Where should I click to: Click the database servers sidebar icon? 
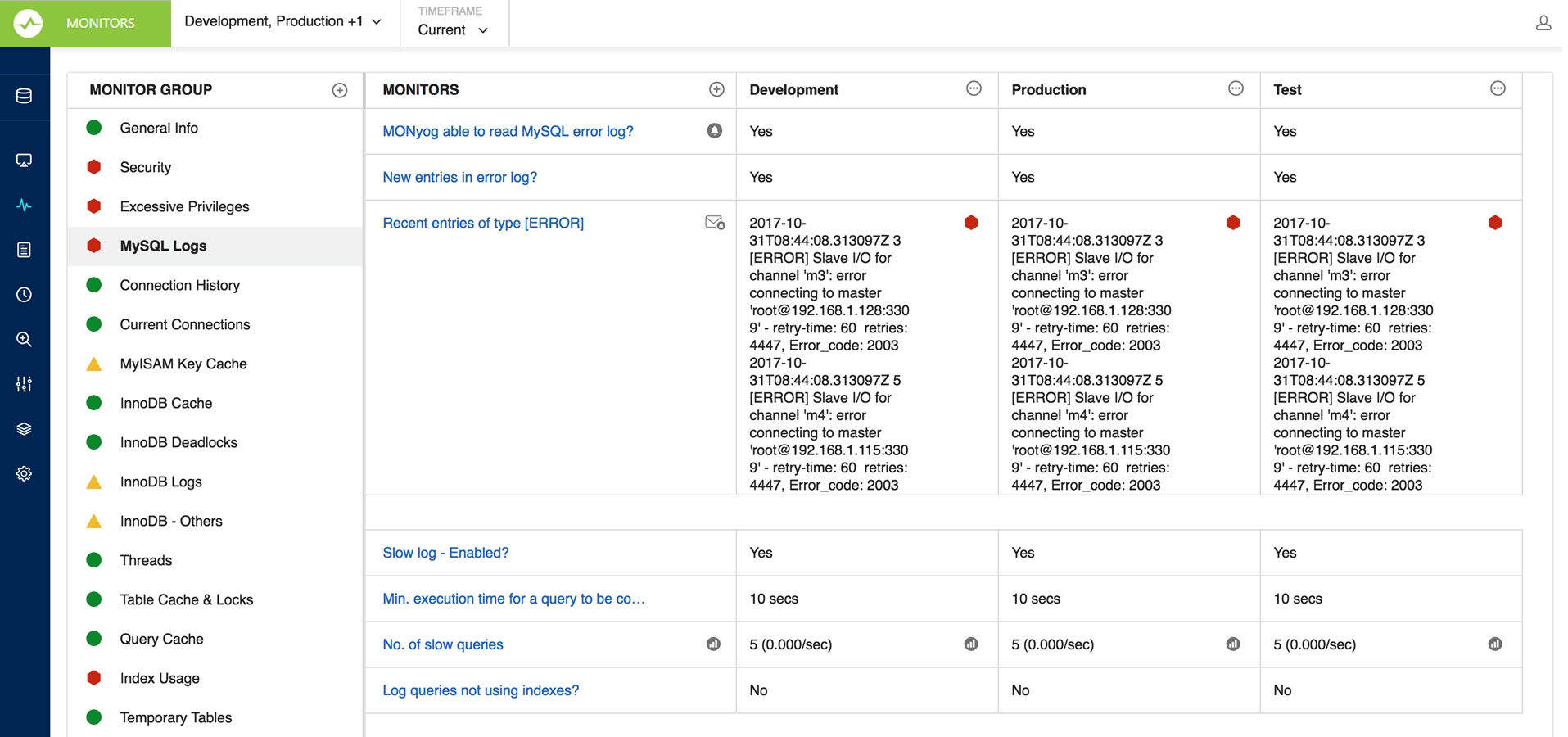25,96
